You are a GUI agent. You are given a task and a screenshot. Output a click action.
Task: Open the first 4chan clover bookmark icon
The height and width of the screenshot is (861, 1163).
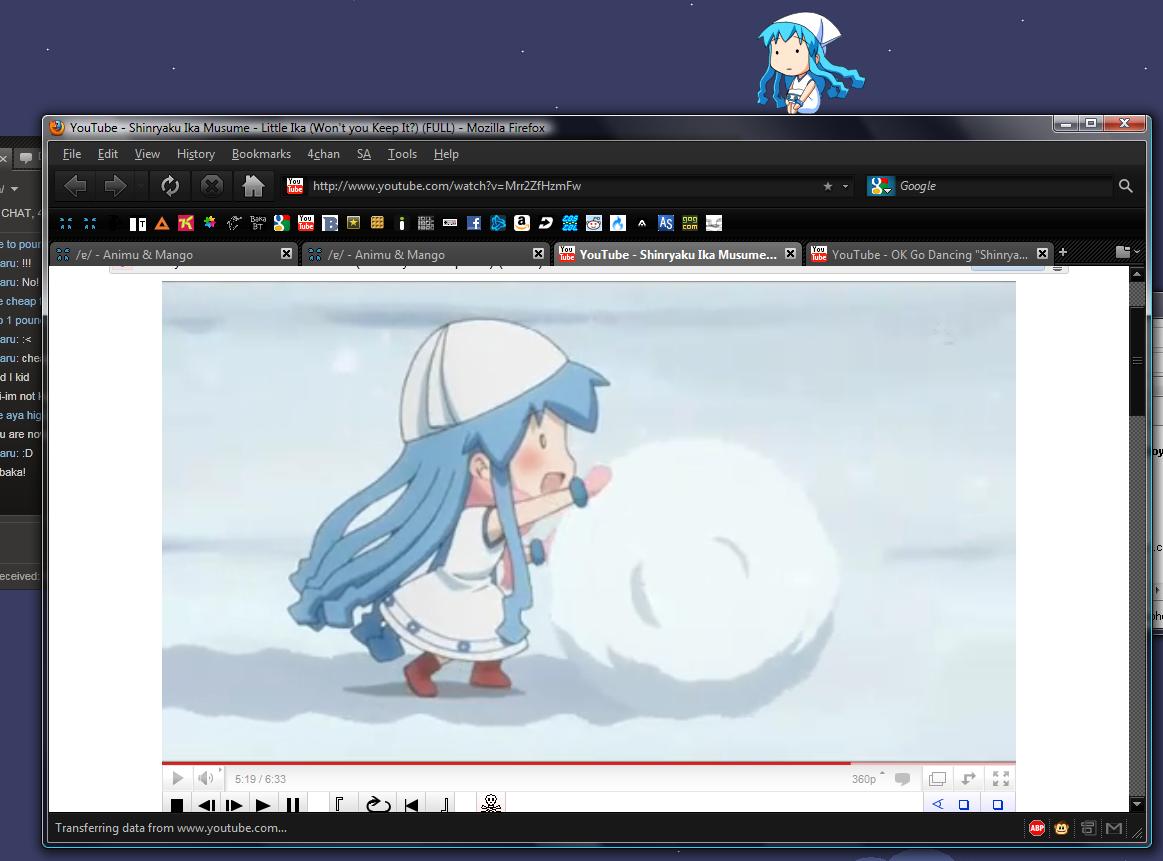(x=66, y=223)
